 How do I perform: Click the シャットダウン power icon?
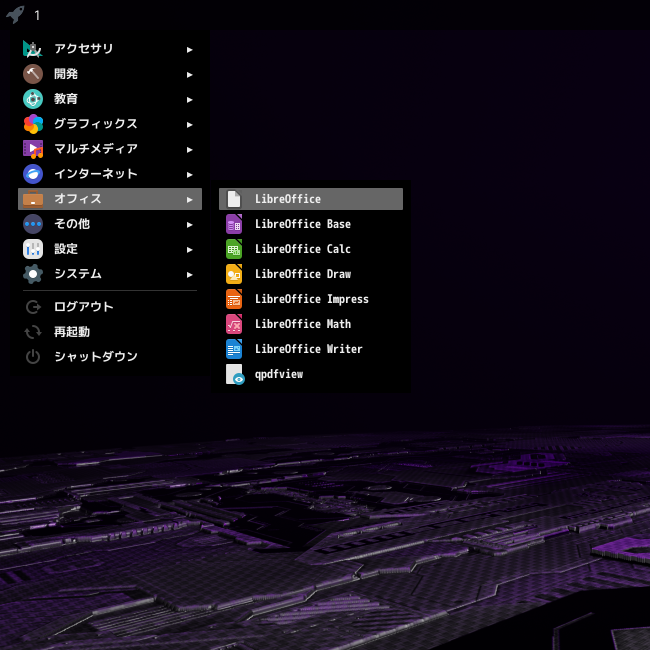pyautogui.click(x=33, y=357)
